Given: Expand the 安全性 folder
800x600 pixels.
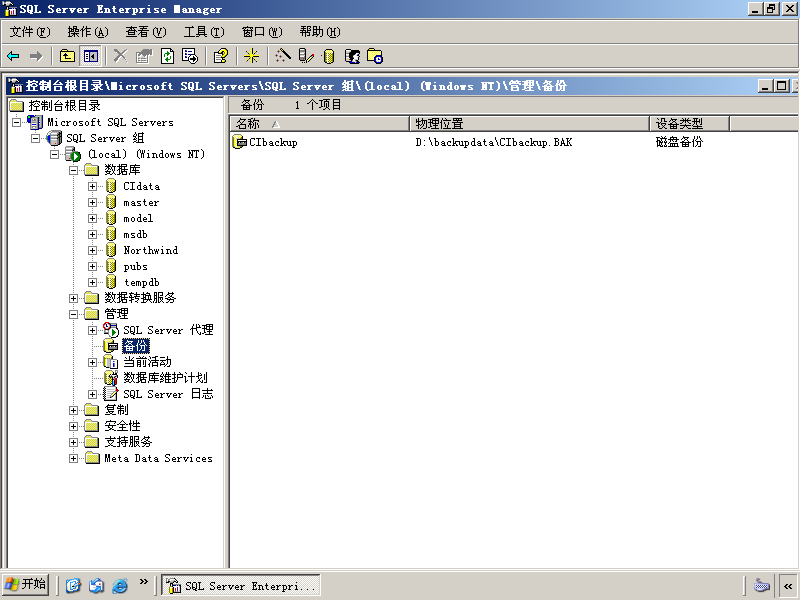Looking at the screenshot, I should [73, 427].
